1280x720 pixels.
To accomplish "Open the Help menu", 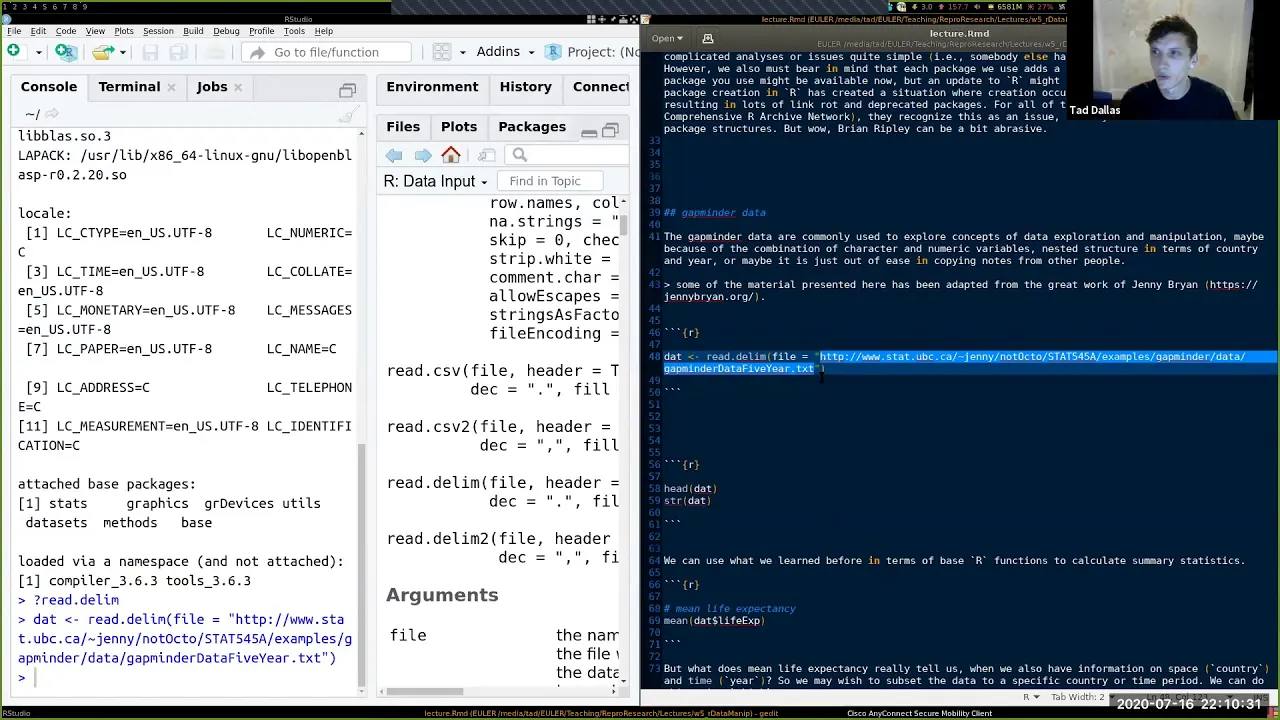I will click(x=324, y=31).
